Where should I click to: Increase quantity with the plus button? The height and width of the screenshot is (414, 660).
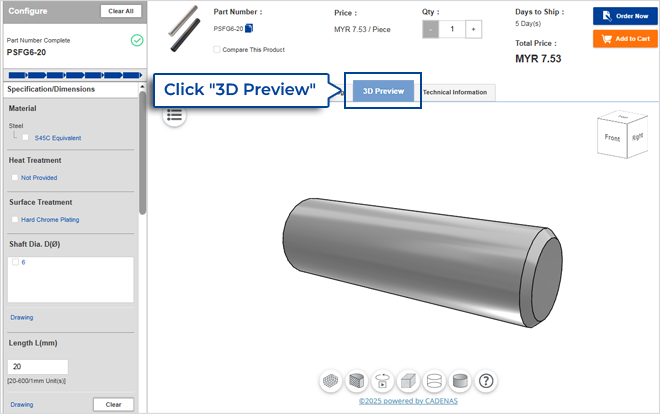[472, 30]
